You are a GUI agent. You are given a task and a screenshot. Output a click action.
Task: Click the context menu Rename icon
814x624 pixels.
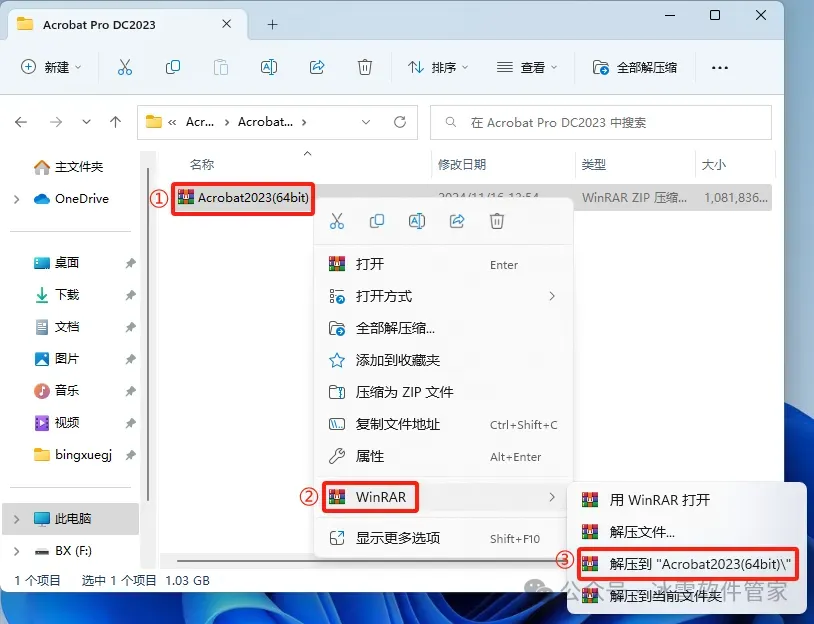coord(417,221)
